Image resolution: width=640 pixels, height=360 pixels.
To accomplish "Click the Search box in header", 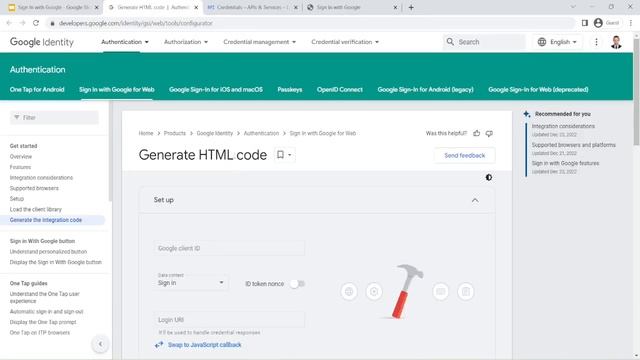I will click(484, 42).
